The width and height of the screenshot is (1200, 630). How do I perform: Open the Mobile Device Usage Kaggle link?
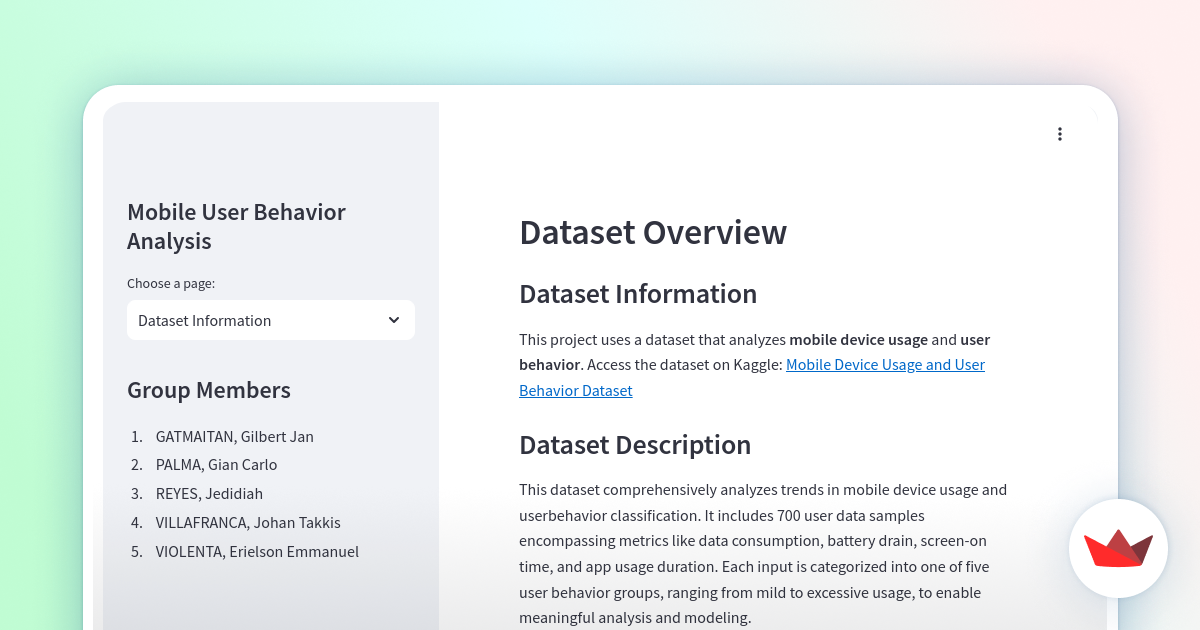[885, 364]
